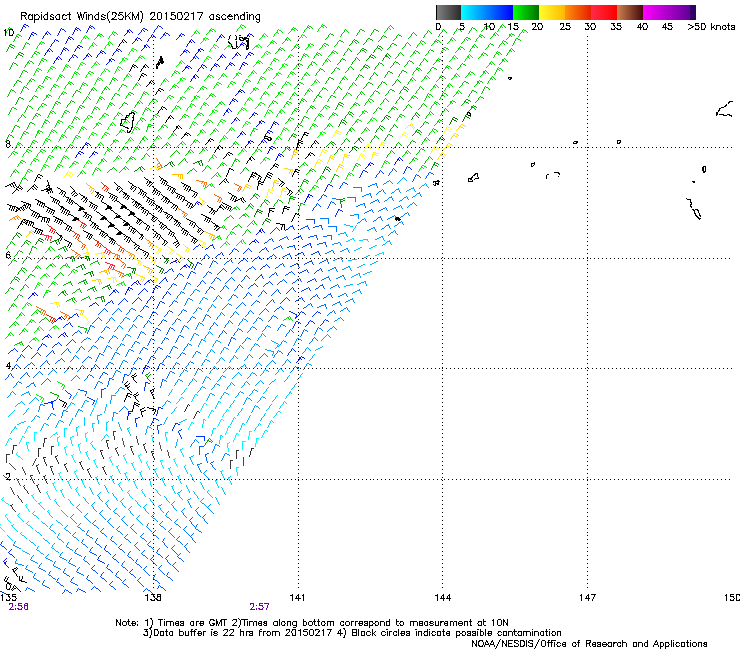This screenshot has height=650, width=740.
Task: Click the longitude label '144'
Action: (x=443, y=598)
